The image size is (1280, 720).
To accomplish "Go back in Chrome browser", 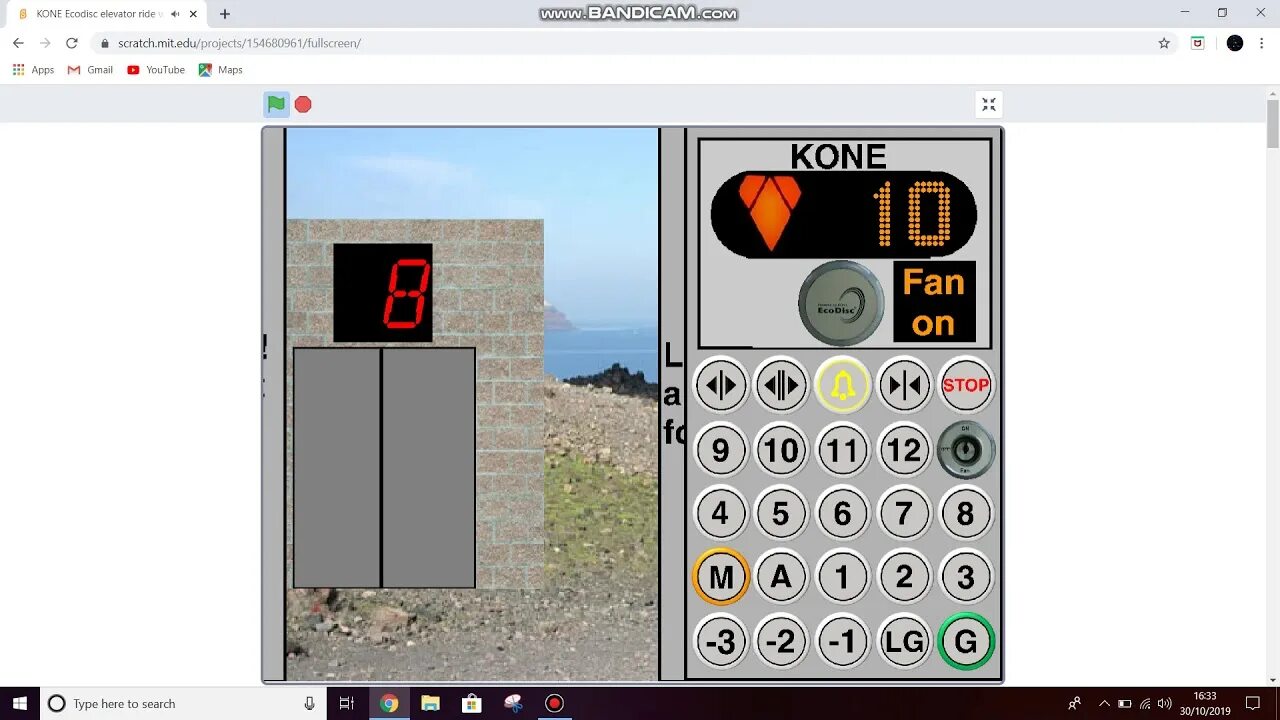I will (x=18, y=43).
